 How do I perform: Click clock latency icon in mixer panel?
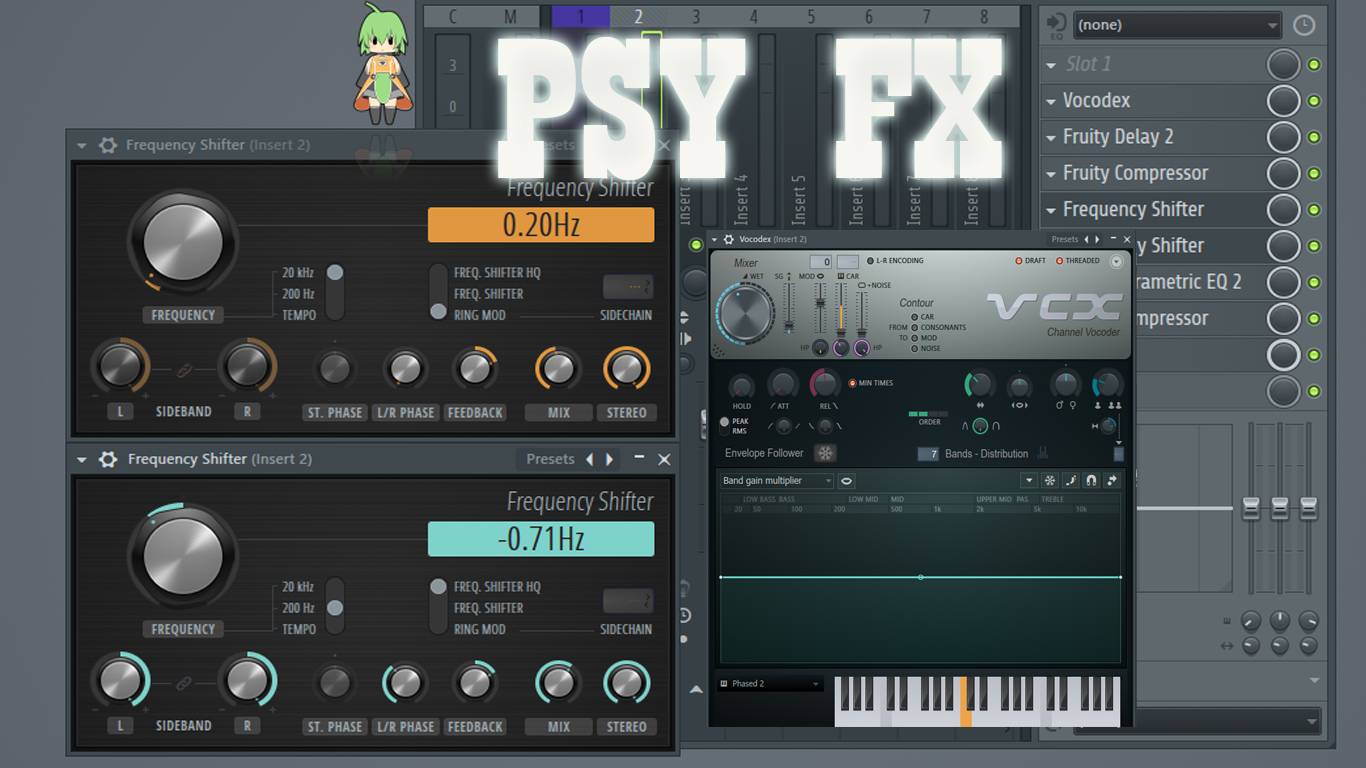(1304, 25)
